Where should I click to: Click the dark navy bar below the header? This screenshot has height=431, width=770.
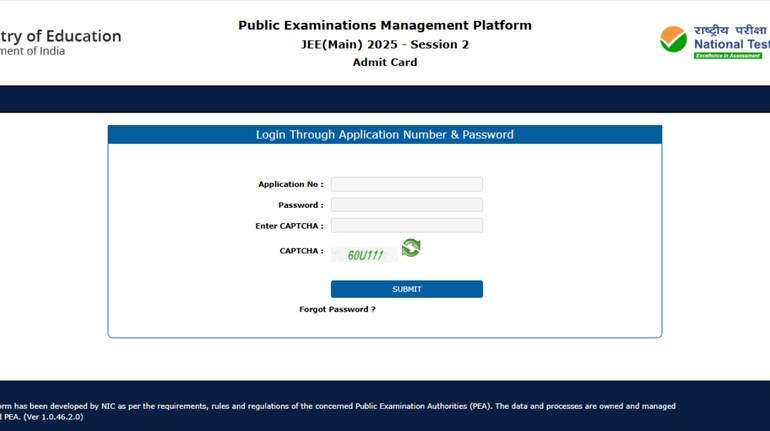click(384, 99)
